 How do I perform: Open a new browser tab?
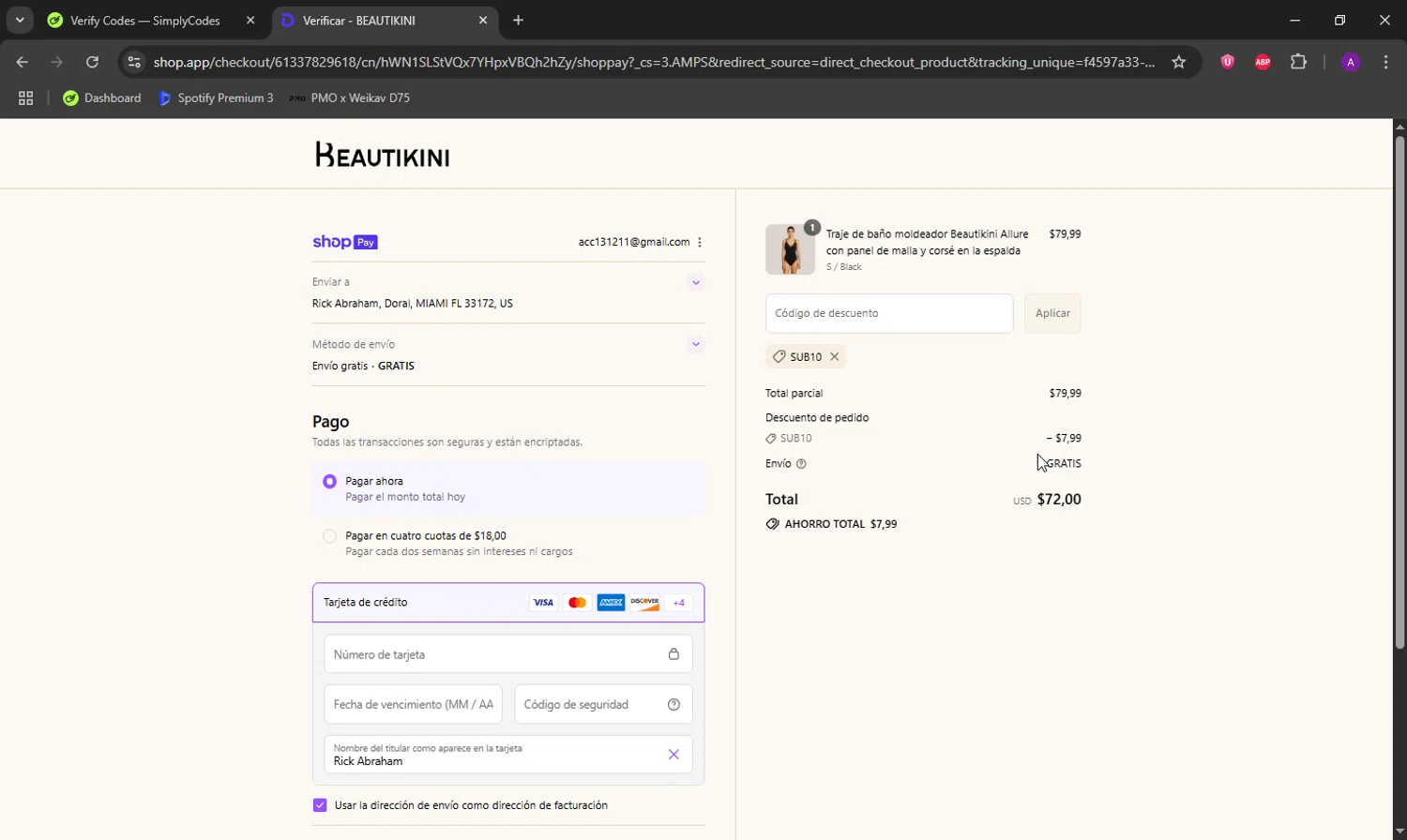coord(518,21)
